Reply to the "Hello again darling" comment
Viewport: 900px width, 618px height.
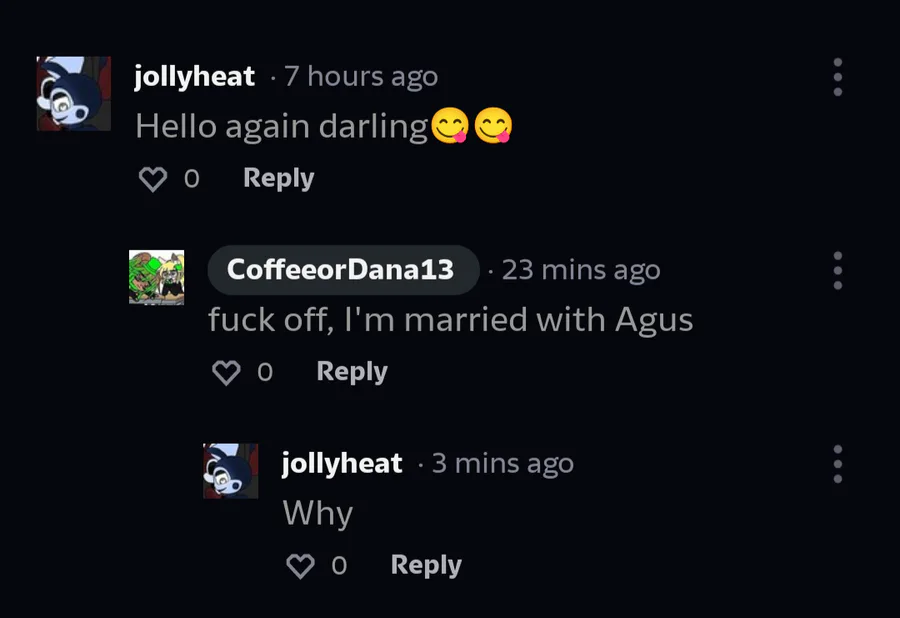[x=278, y=178]
